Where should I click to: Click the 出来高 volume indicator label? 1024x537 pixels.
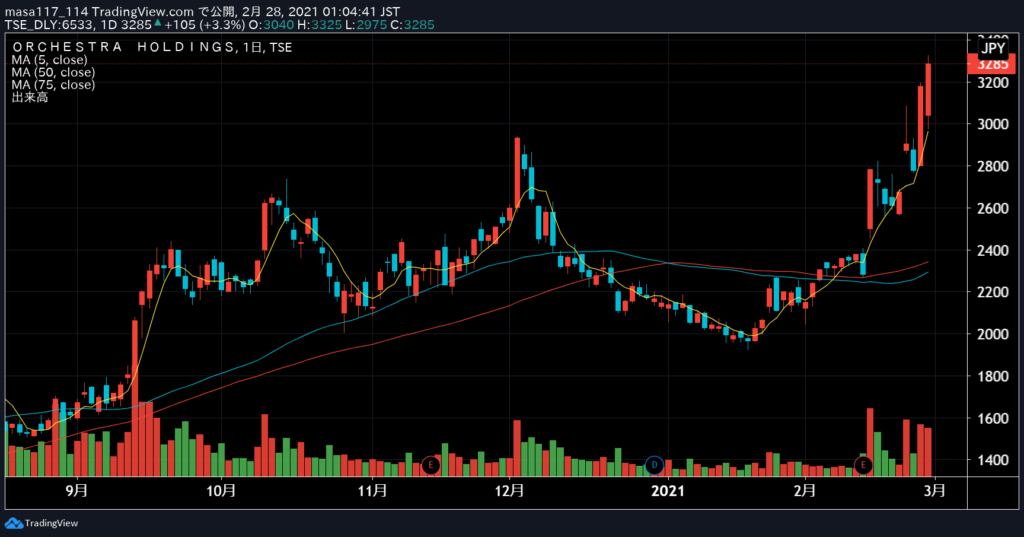tap(29, 97)
